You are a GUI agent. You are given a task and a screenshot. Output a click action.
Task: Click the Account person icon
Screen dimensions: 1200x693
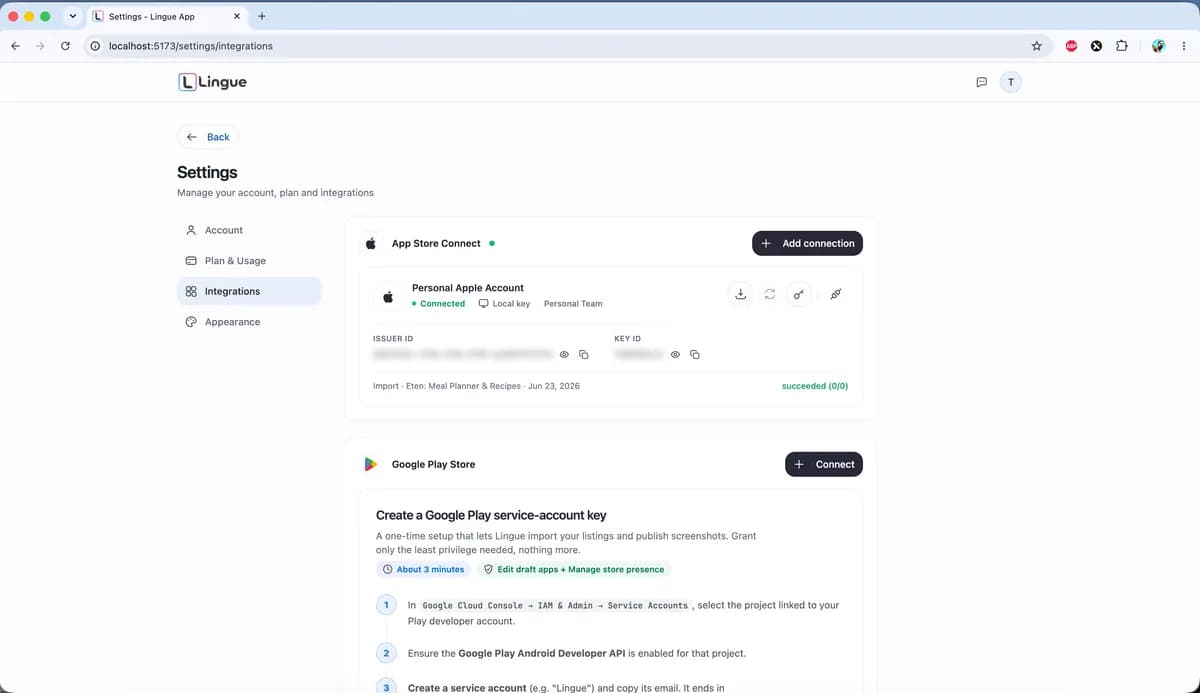(191, 230)
